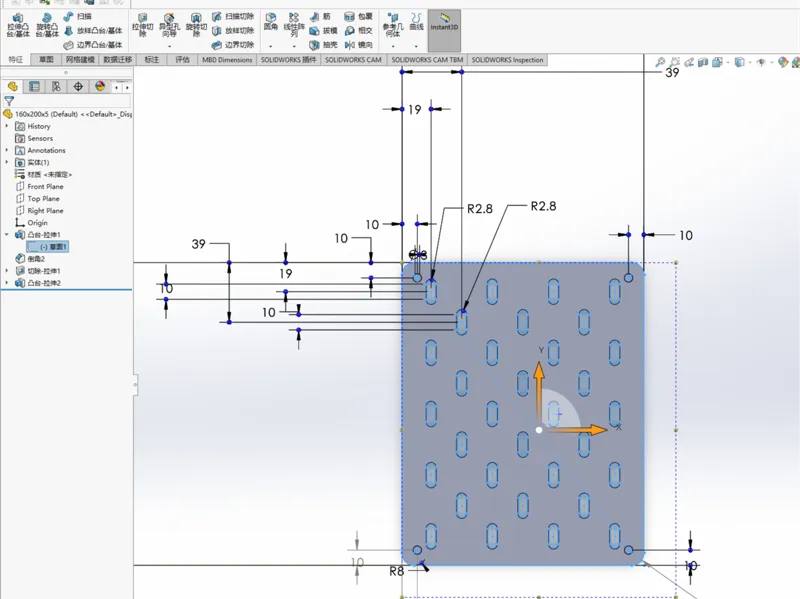Open the DisplayManager appearance tab icon
The height and width of the screenshot is (599, 800).
(x=100, y=86)
